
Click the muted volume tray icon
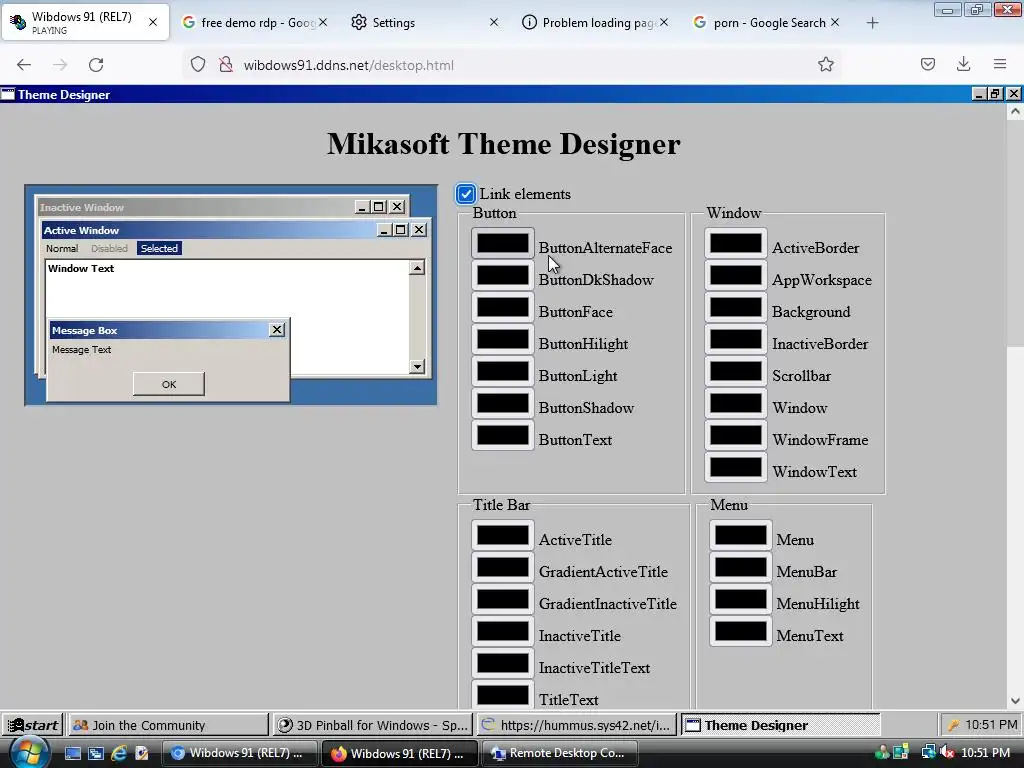(947, 753)
